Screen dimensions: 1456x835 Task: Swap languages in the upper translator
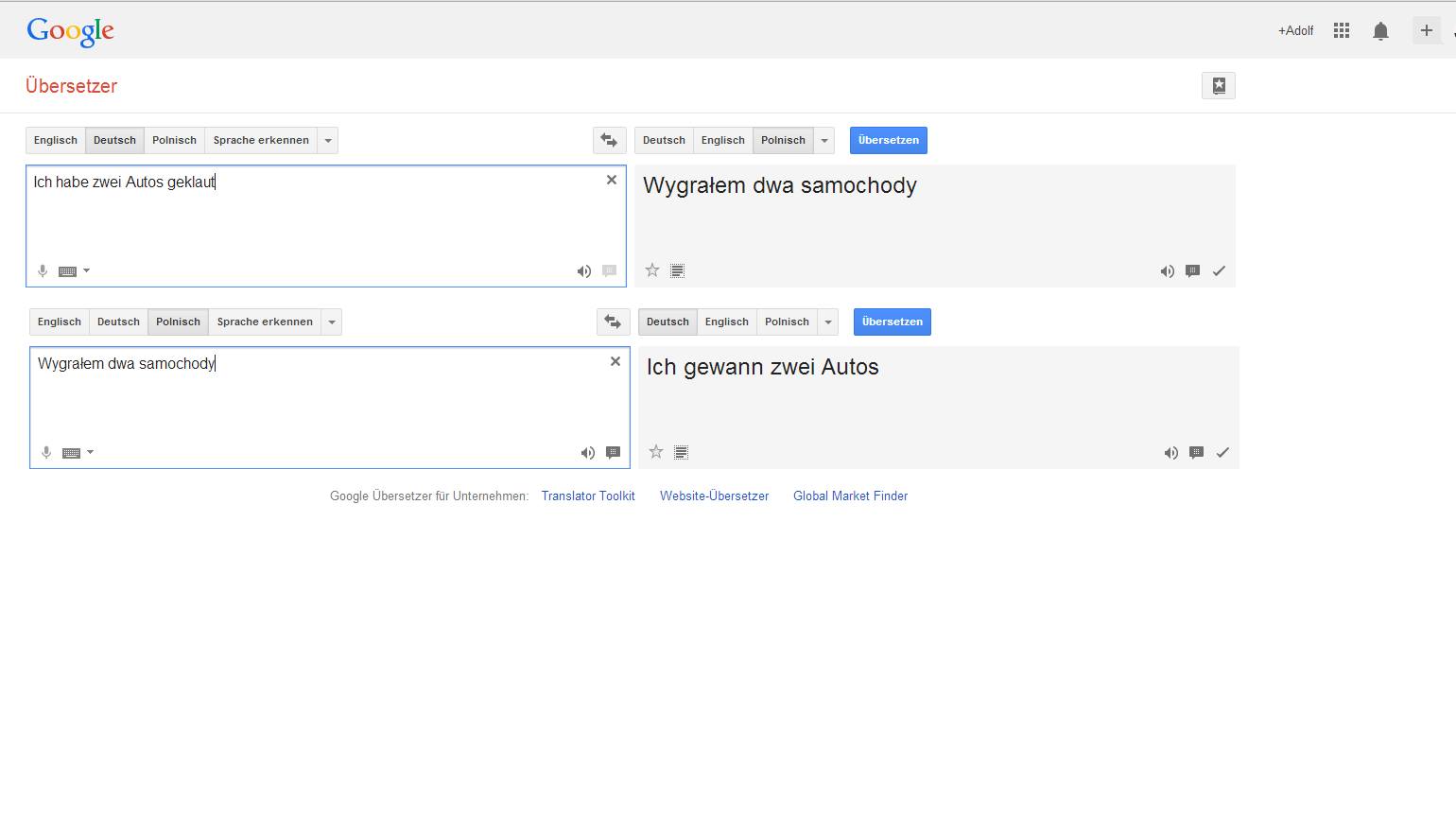(609, 140)
